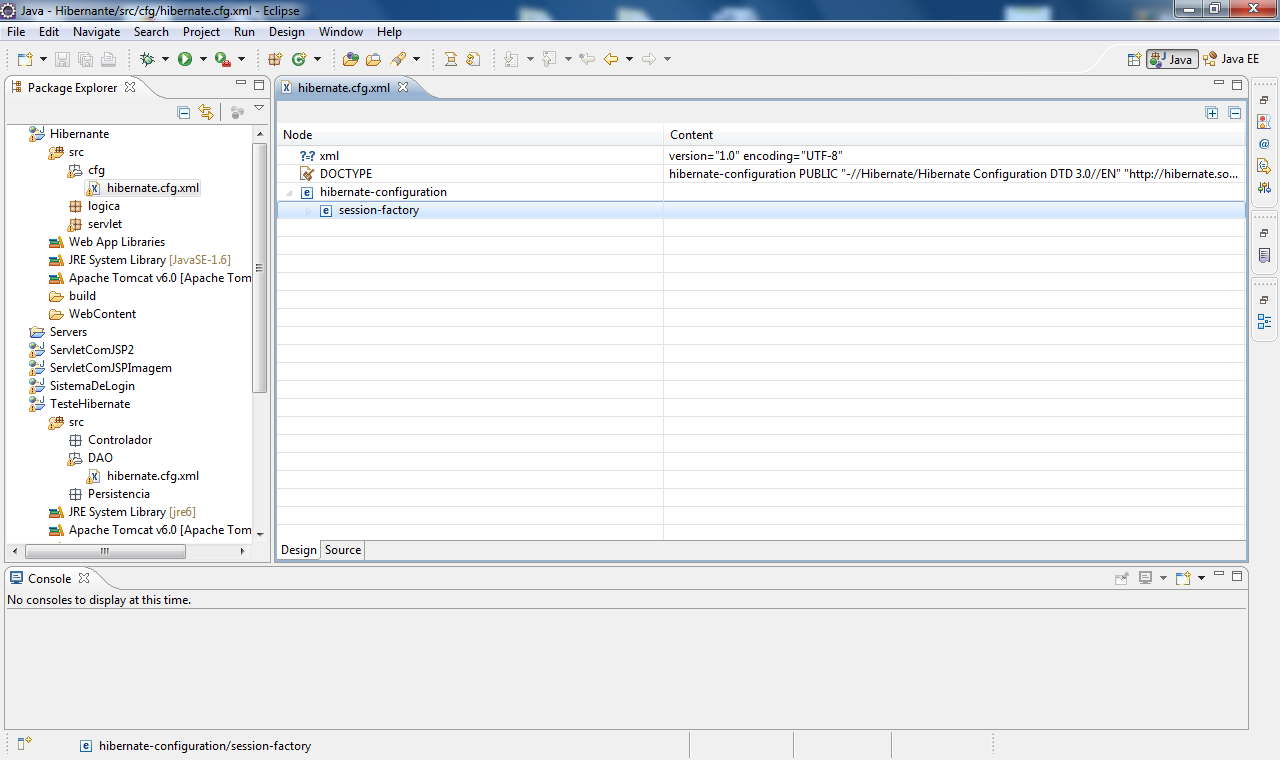Viewport: 1280px width, 760px height.
Task: Click the flashlight Search toolbar icon
Action: [x=398, y=59]
